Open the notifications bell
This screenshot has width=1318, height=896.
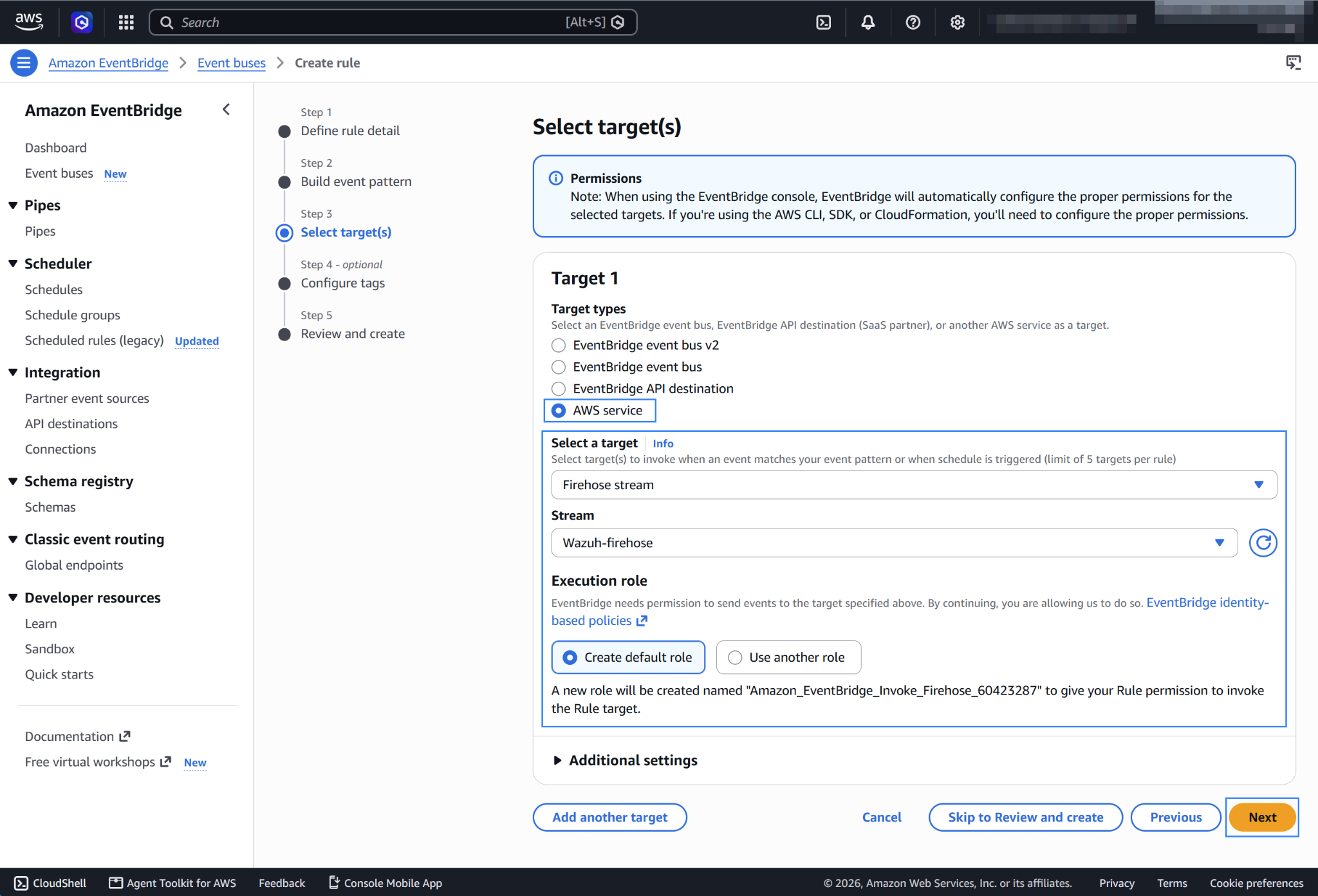click(x=868, y=23)
